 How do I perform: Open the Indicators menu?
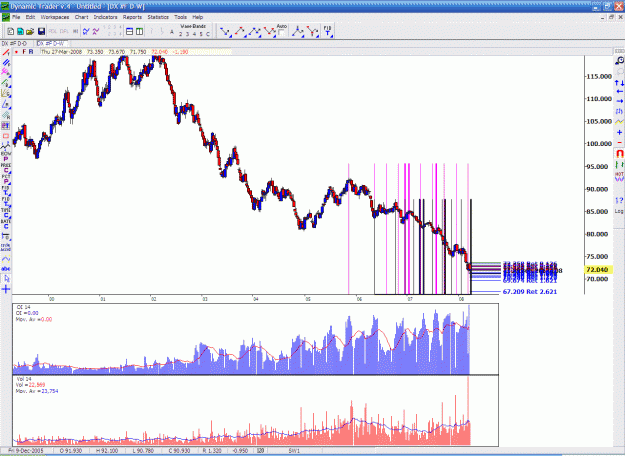coord(106,17)
